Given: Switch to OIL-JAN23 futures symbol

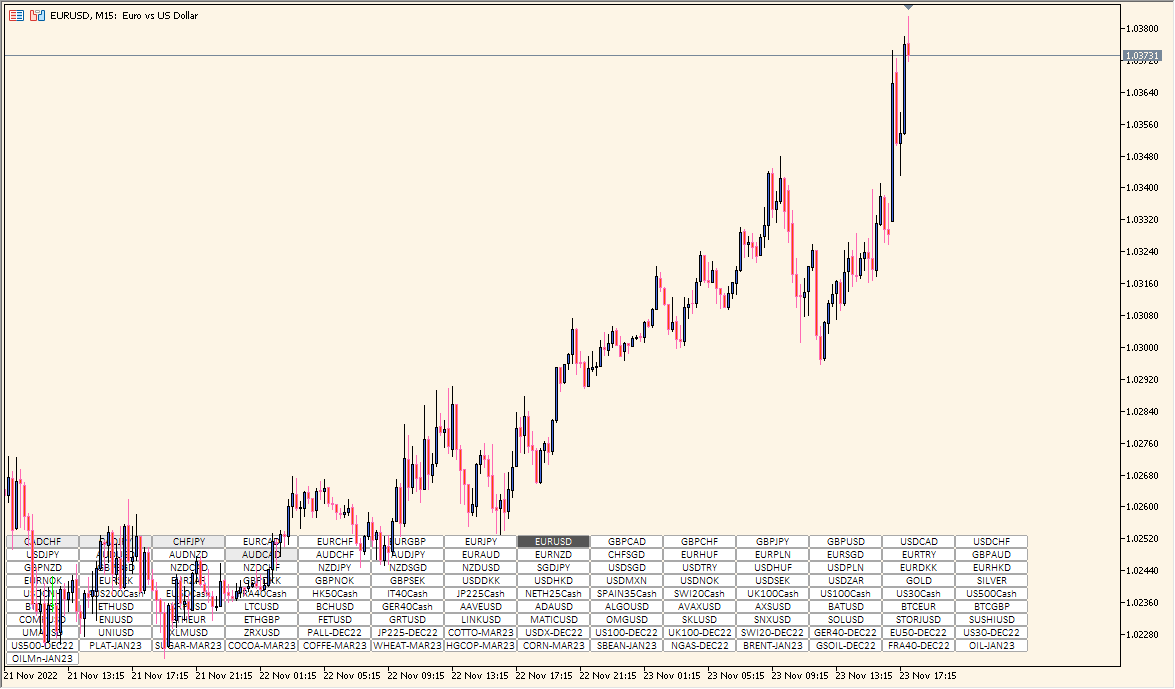Looking at the screenshot, I should coord(992,646).
